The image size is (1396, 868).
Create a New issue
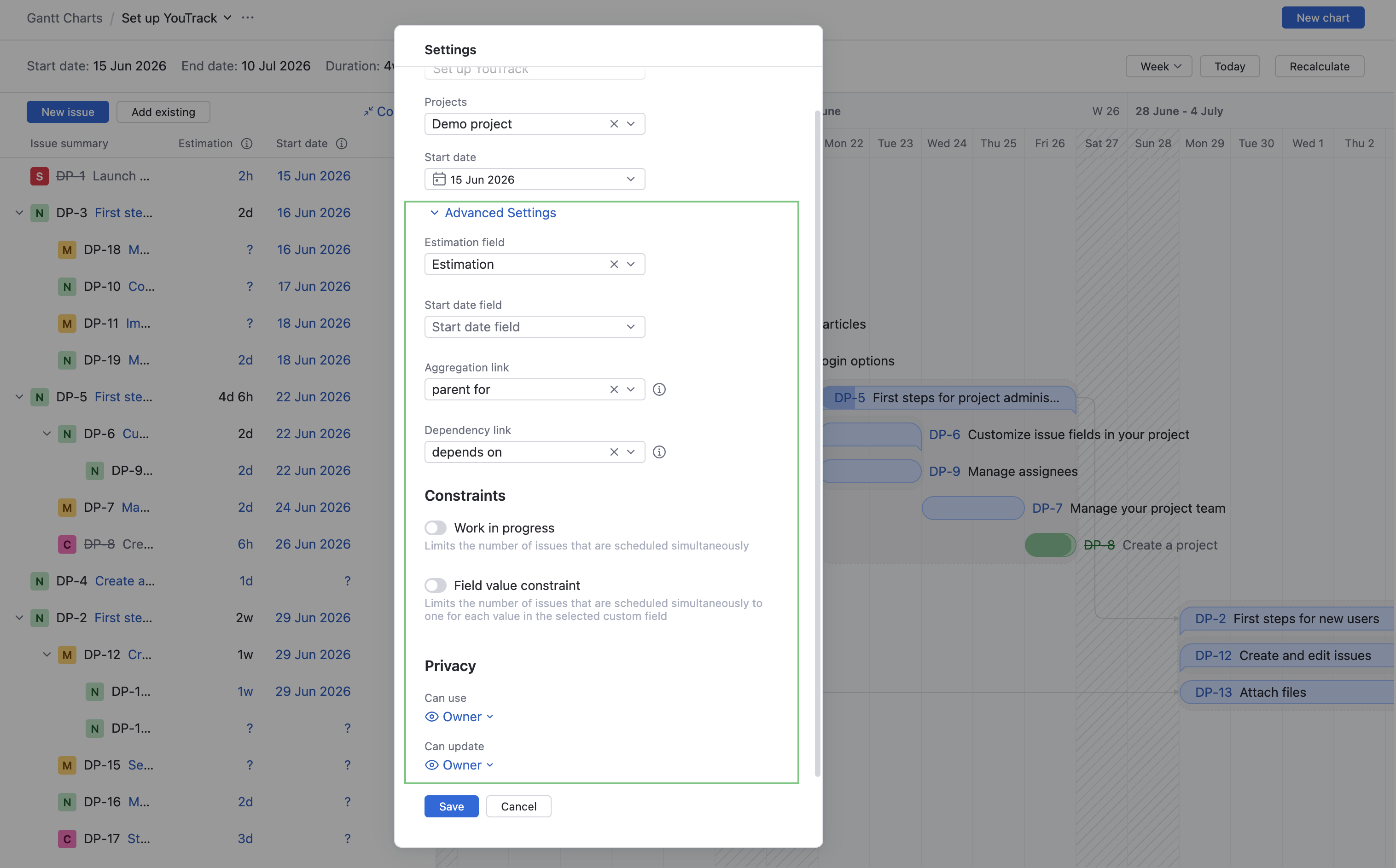(x=68, y=112)
